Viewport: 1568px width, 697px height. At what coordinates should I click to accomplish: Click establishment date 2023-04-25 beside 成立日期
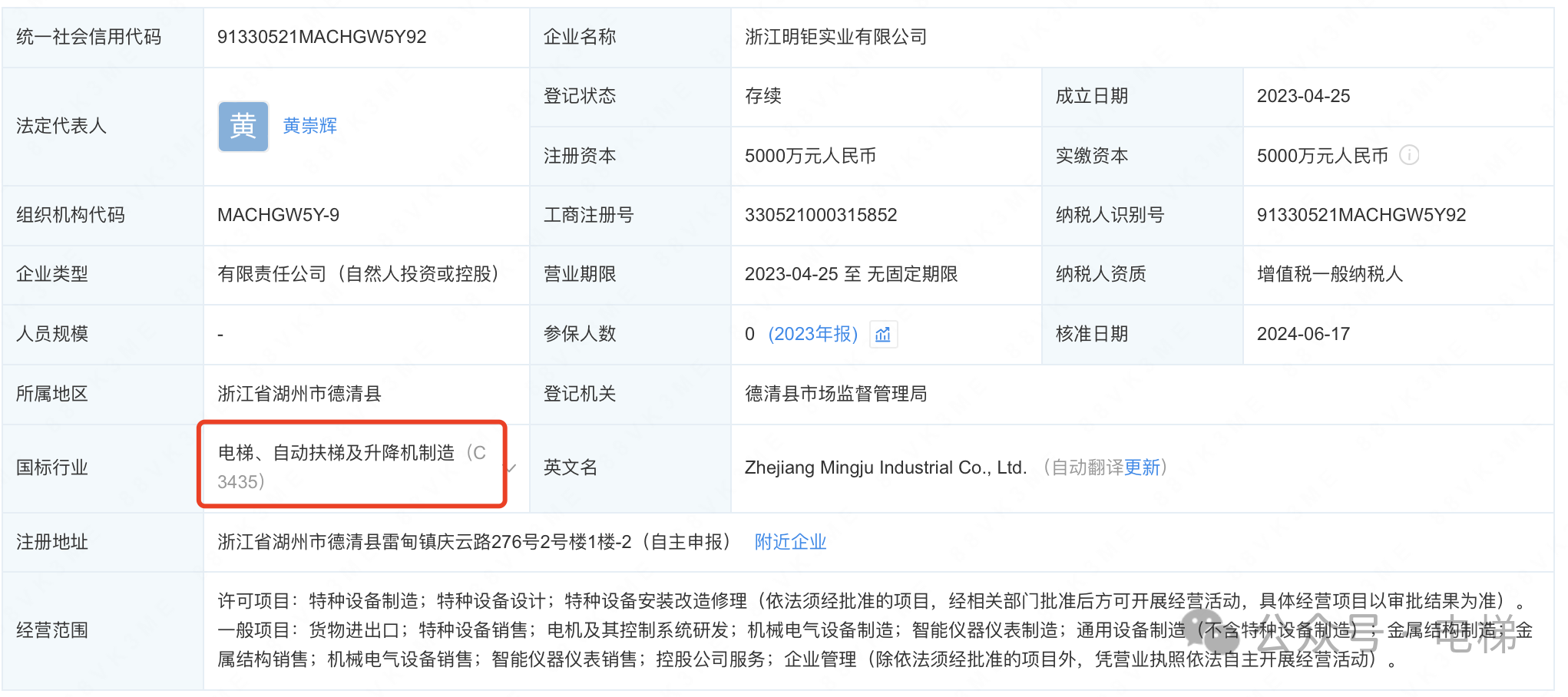(1303, 96)
